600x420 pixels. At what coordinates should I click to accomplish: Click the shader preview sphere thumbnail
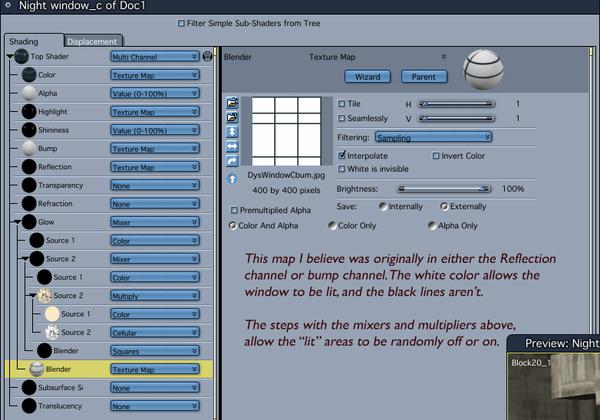[x=483, y=69]
